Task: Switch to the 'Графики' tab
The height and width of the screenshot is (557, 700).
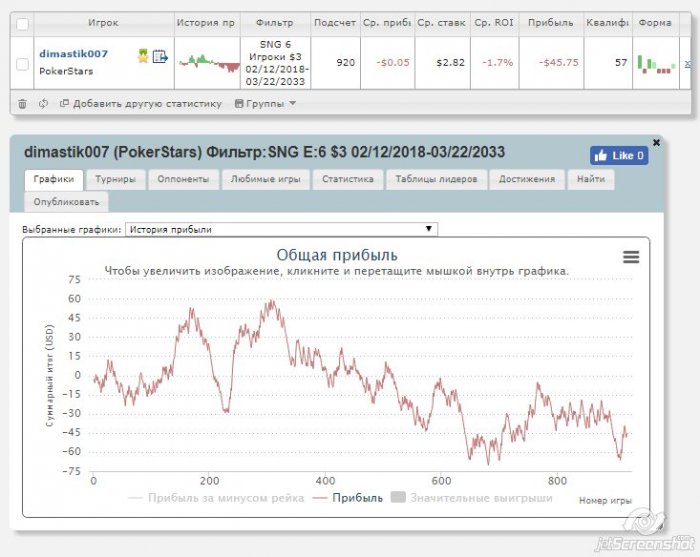Action: click(54, 179)
